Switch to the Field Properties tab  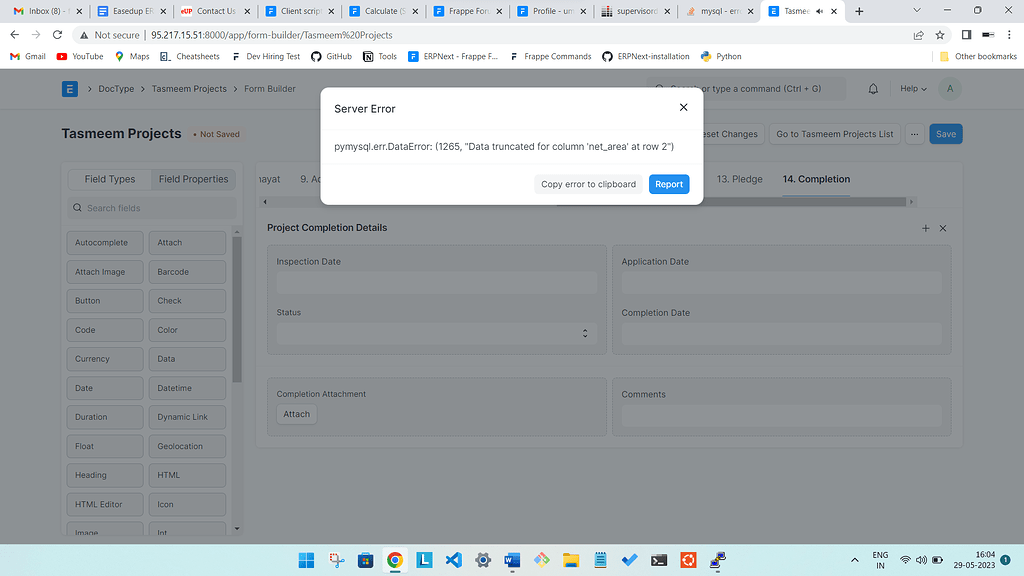coord(193,179)
